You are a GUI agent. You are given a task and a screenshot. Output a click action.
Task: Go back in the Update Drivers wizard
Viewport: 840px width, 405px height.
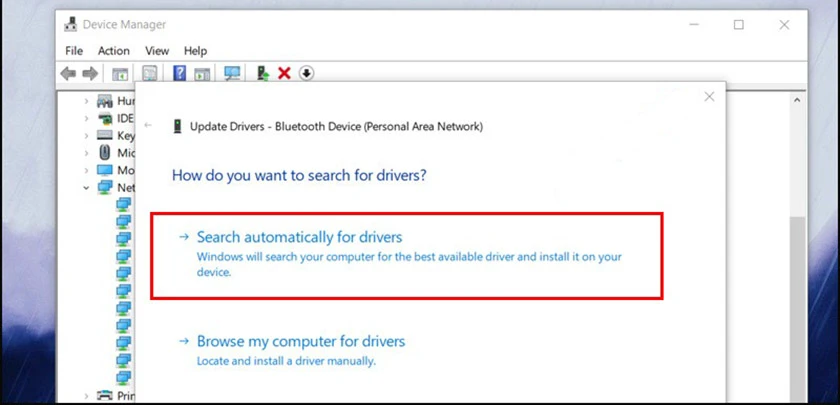[148, 125]
